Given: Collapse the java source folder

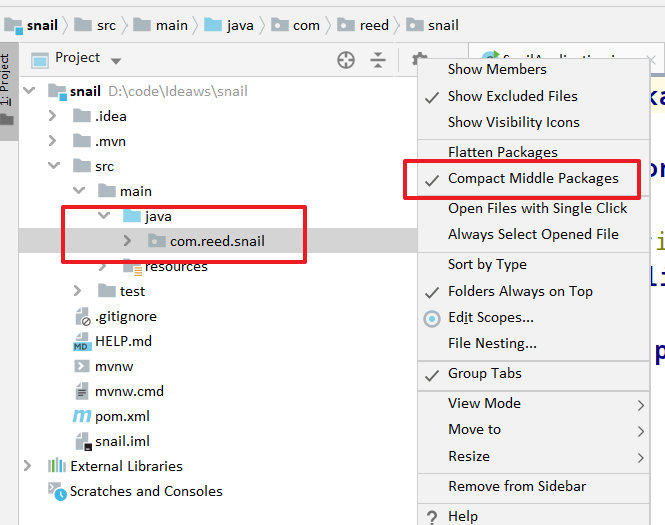Looking at the screenshot, I should 103,216.
